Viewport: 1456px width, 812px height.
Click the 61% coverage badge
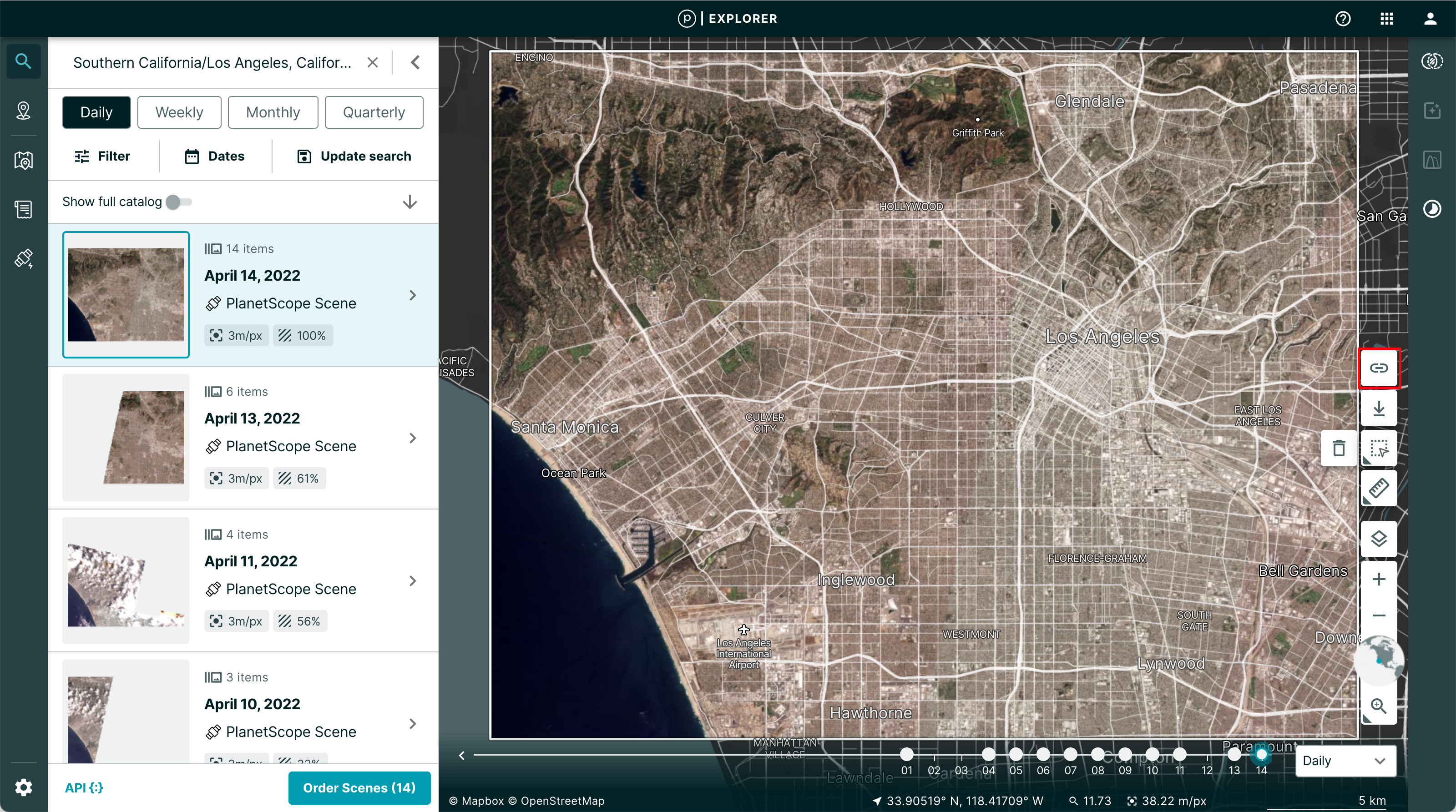coord(299,478)
